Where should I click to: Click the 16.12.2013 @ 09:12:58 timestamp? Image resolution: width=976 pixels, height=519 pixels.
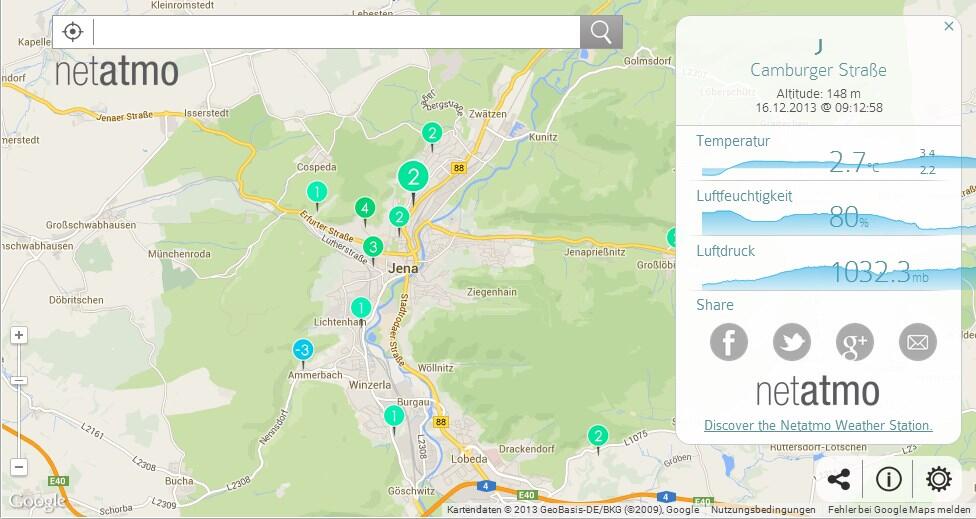819,108
